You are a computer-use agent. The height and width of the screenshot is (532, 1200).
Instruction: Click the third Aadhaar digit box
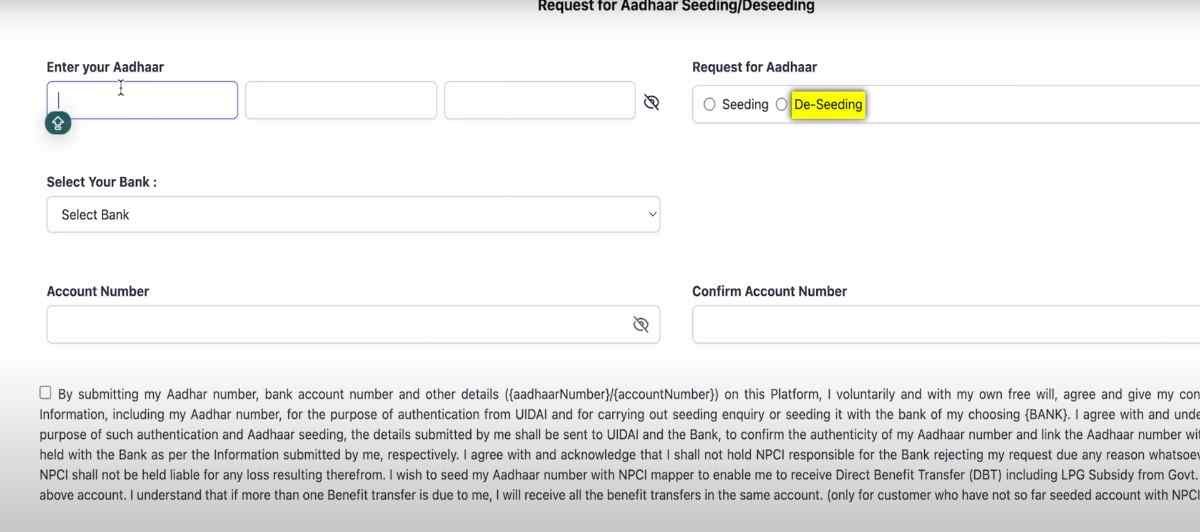[x=540, y=100]
